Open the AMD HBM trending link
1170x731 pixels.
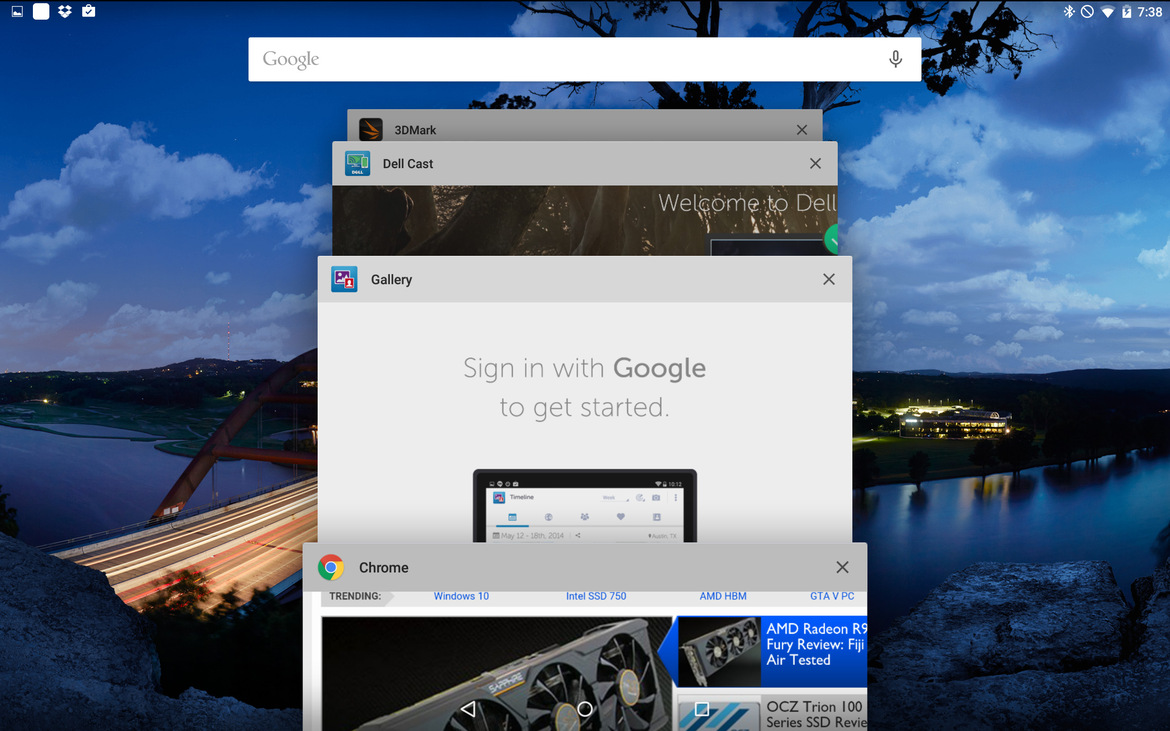722,596
